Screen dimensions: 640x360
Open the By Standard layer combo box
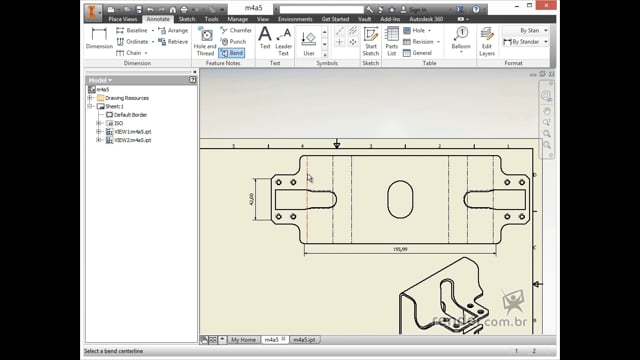point(525,31)
